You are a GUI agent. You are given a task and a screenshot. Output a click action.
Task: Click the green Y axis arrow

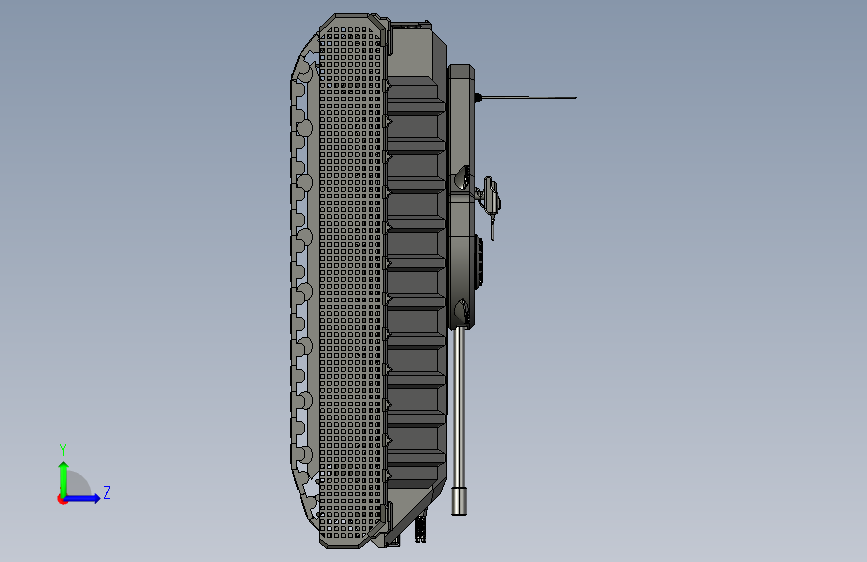63,479
